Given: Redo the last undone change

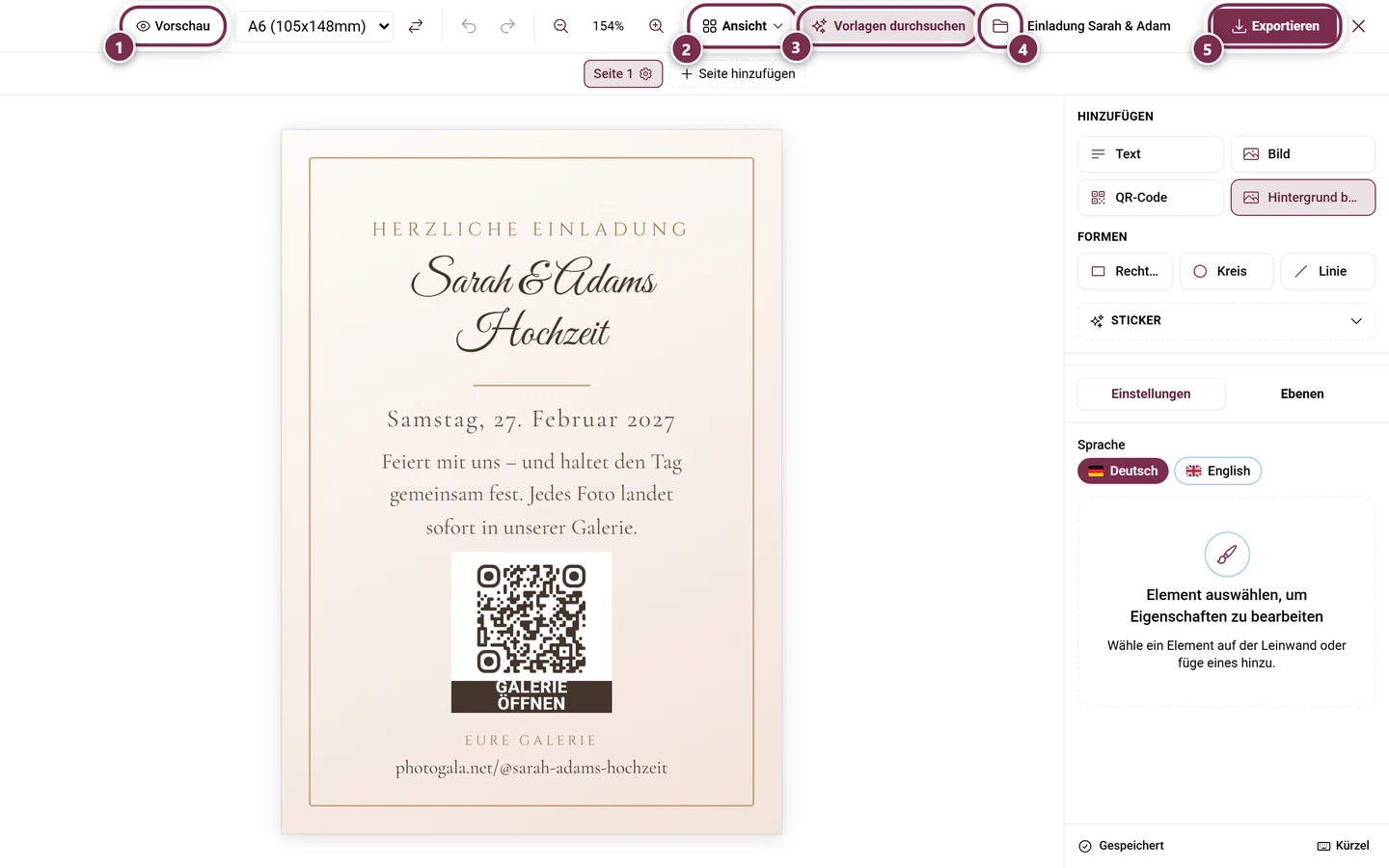Looking at the screenshot, I should (x=507, y=26).
